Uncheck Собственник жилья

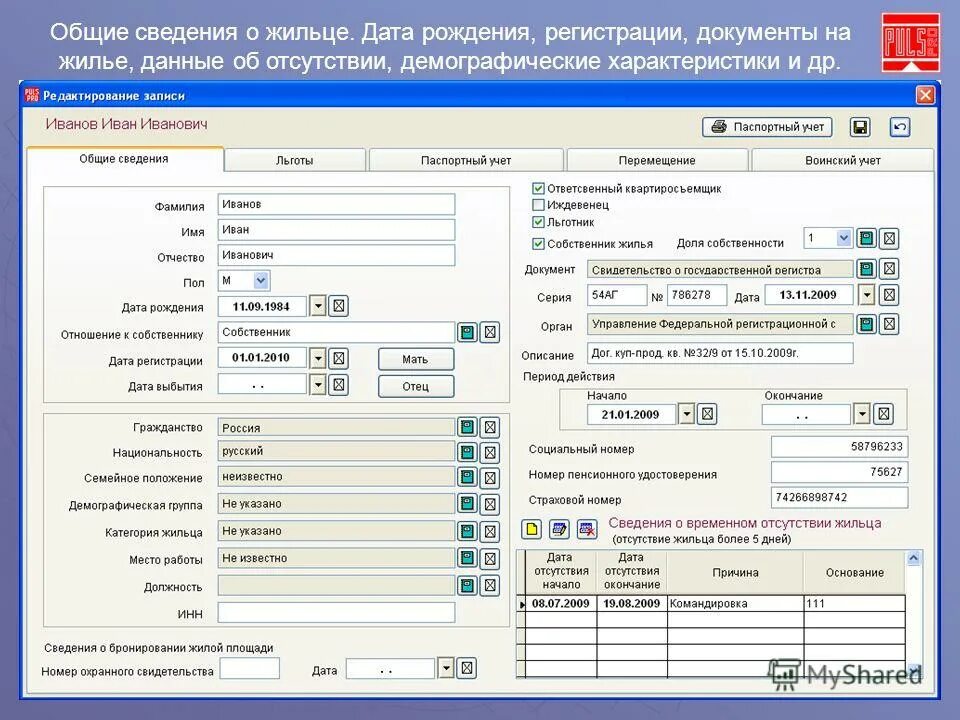(537, 241)
